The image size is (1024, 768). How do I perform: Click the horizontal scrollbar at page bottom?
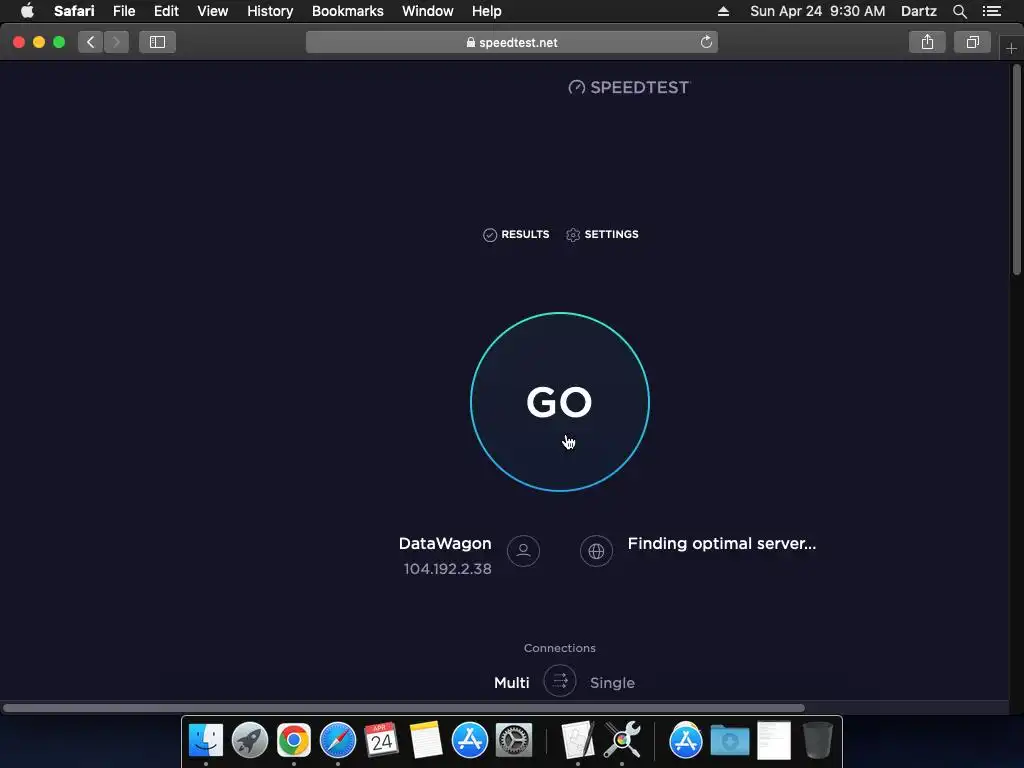(404, 708)
